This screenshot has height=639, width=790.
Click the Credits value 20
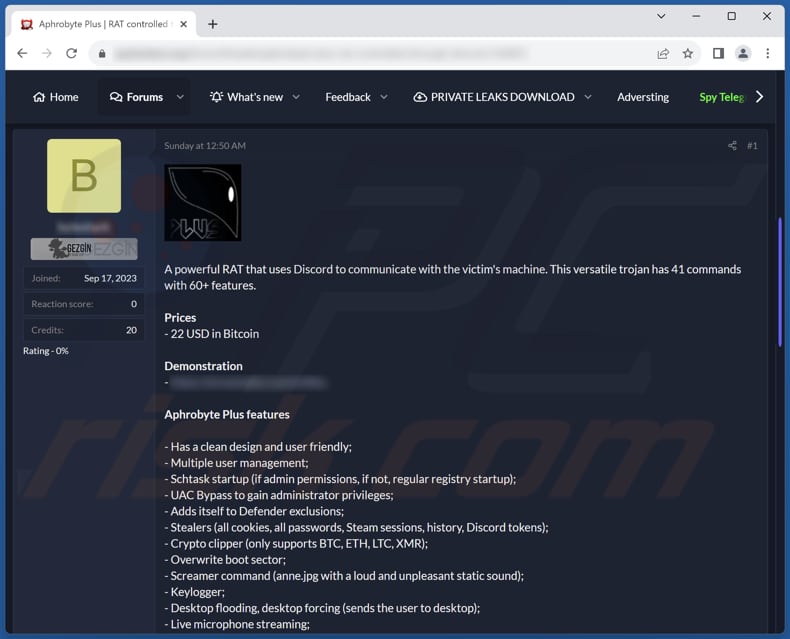click(x=131, y=330)
